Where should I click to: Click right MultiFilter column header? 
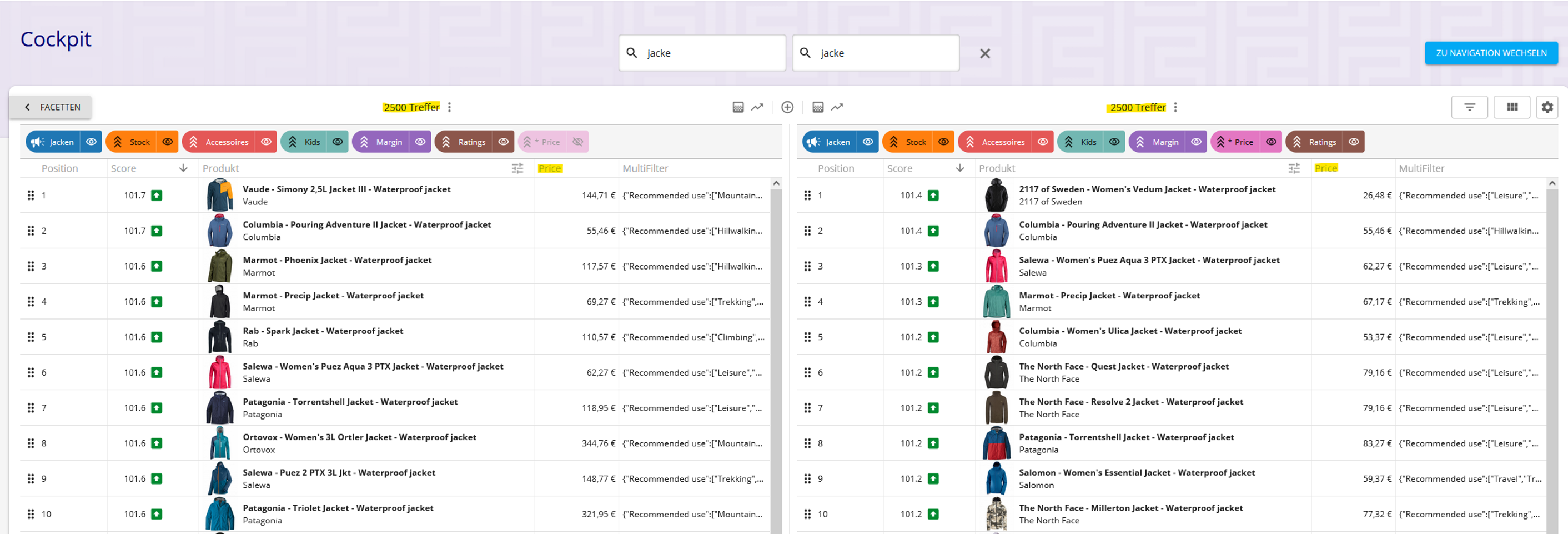(1421, 168)
